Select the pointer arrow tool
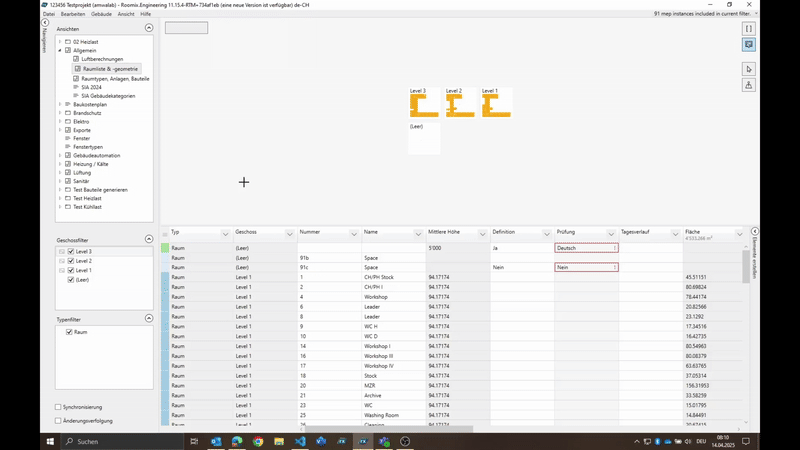The image size is (800, 450). click(748, 69)
